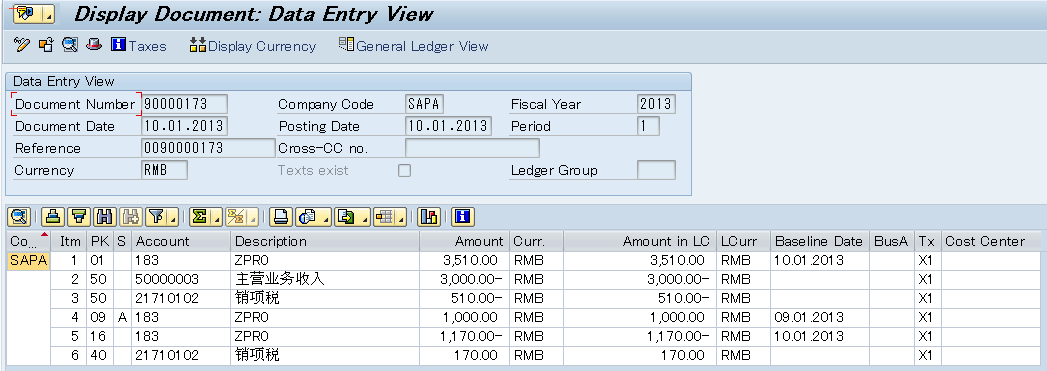Viewport: 1047px width, 371px height.
Task: Click the special G/L indicator A in item 4
Action: click(122, 318)
